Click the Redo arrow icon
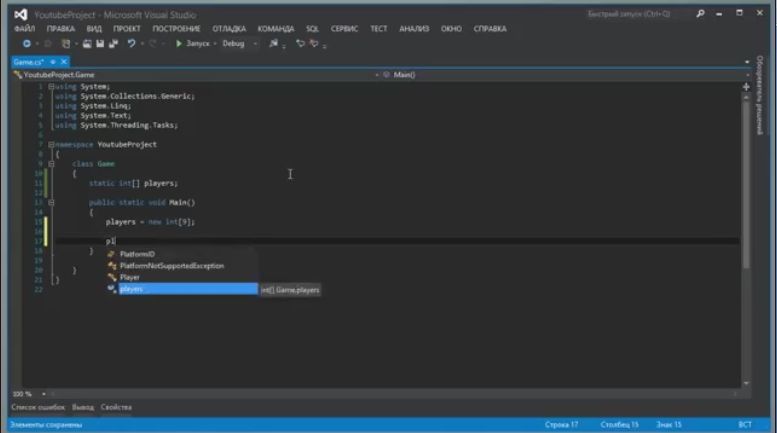 point(153,44)
